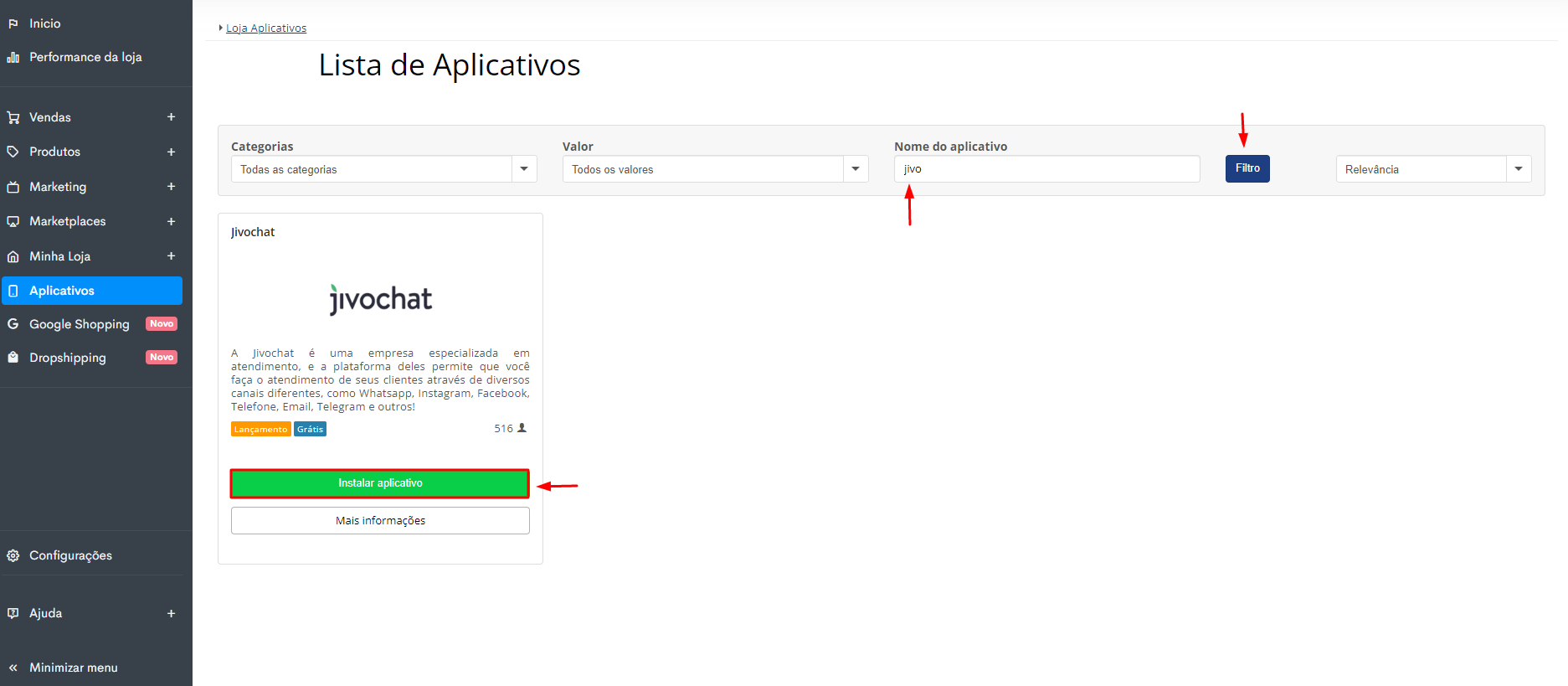
Task: Click the Filtro button
Action: point(1247,168)
